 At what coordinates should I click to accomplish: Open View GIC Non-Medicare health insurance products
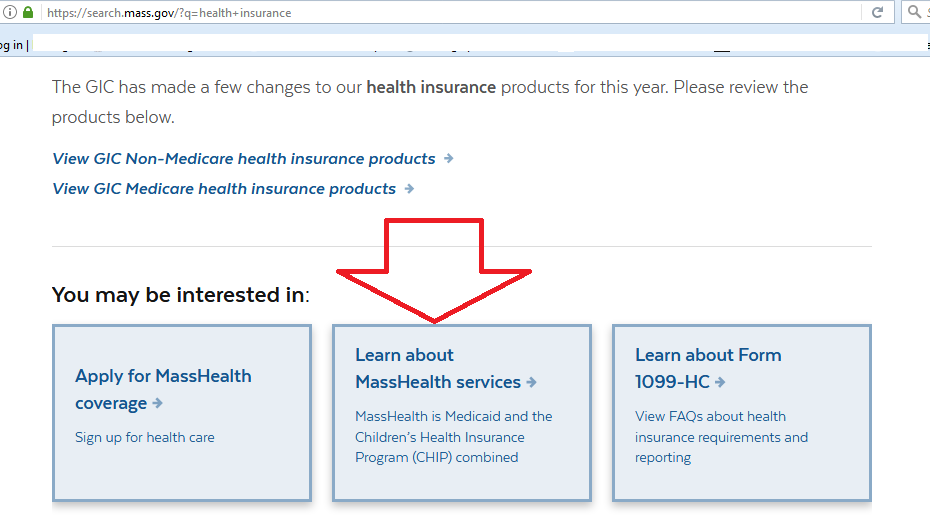click(x=244, y=158)
